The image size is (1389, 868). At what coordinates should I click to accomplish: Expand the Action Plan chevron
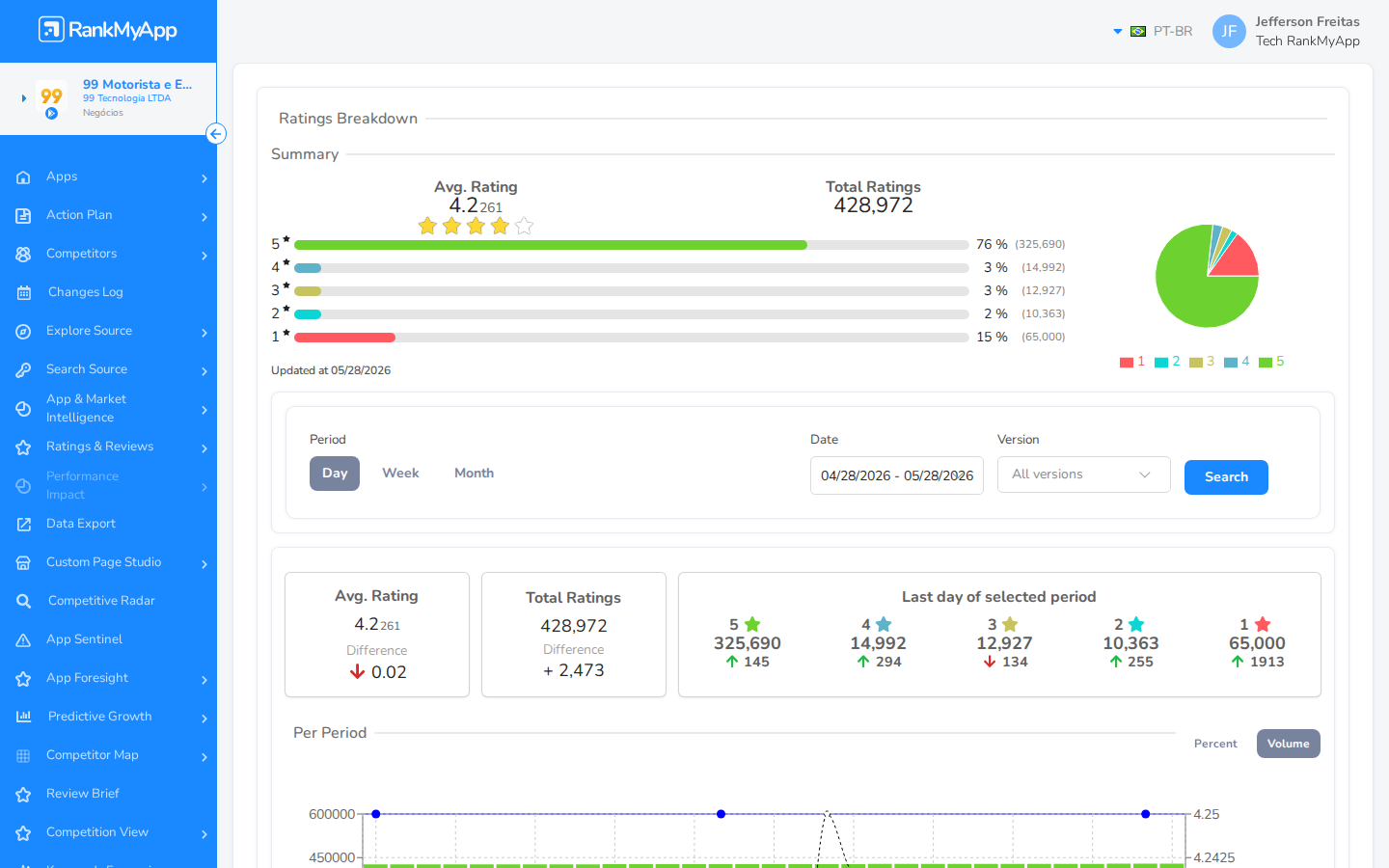(x=204, y=217)
